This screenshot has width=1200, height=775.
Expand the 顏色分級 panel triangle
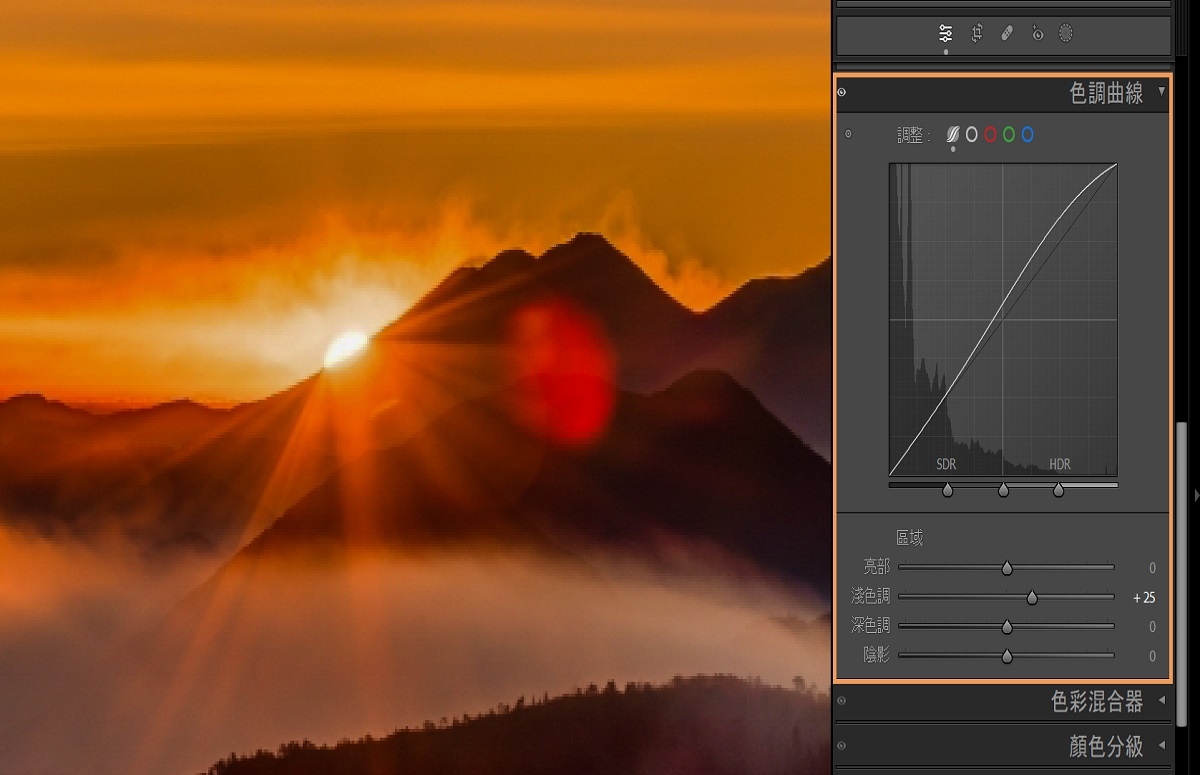point(1161,745)
